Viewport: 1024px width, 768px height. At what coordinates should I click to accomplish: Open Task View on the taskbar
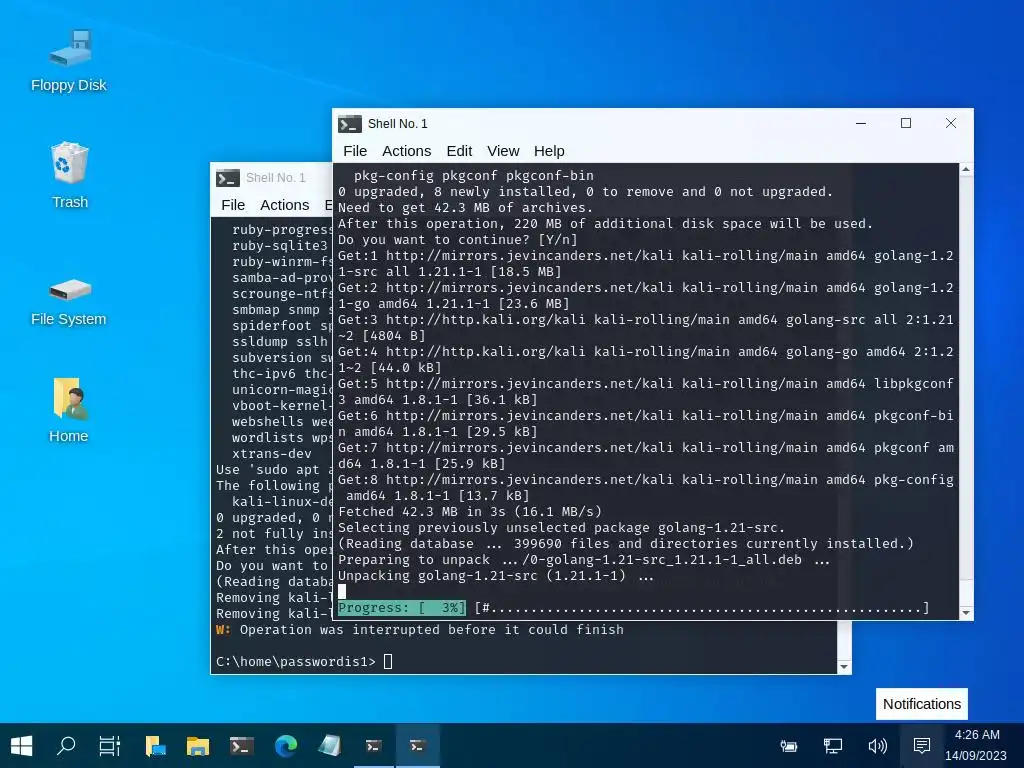(x=110, y=746)
